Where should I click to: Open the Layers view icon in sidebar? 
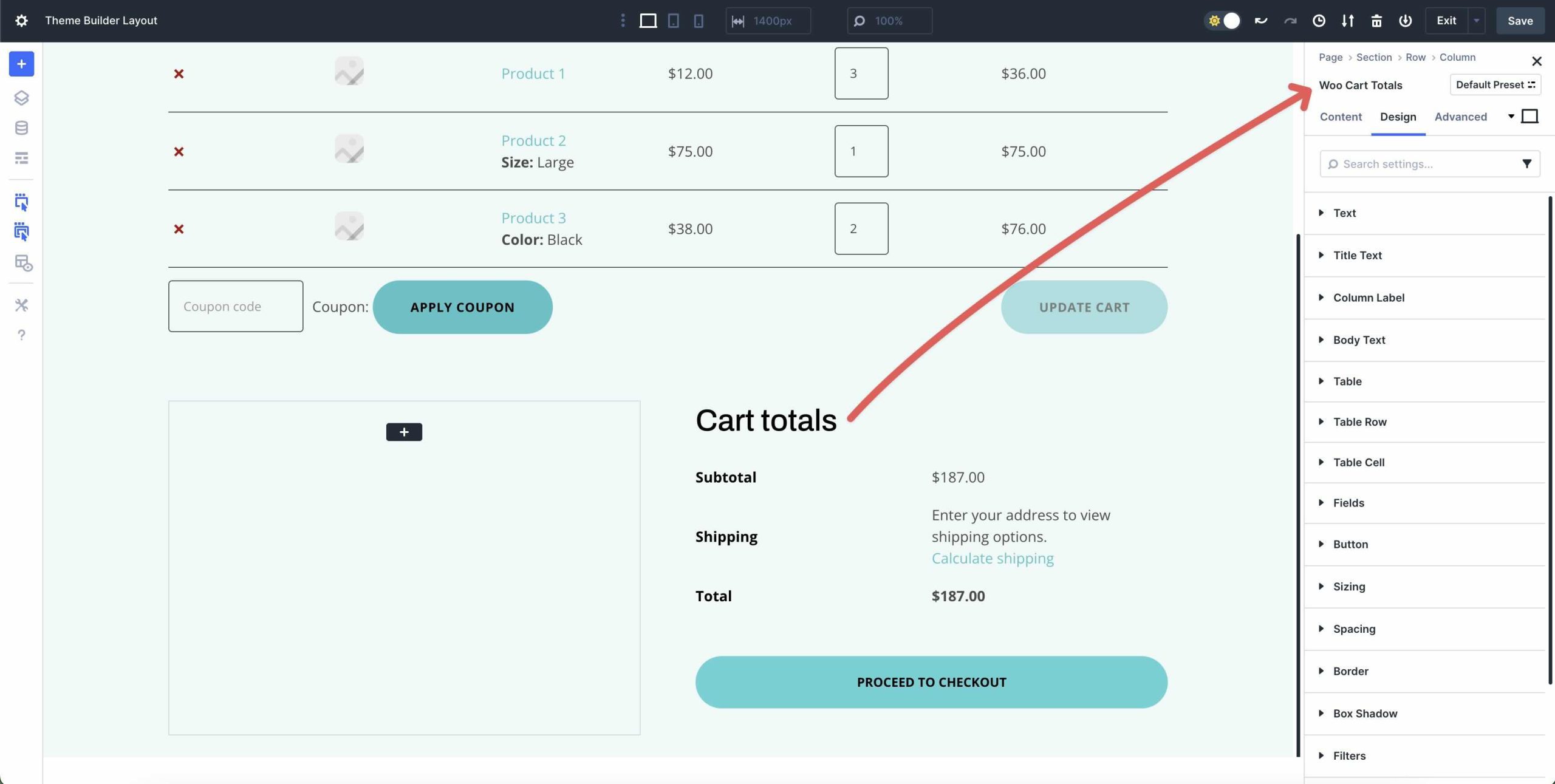[21, 98]
